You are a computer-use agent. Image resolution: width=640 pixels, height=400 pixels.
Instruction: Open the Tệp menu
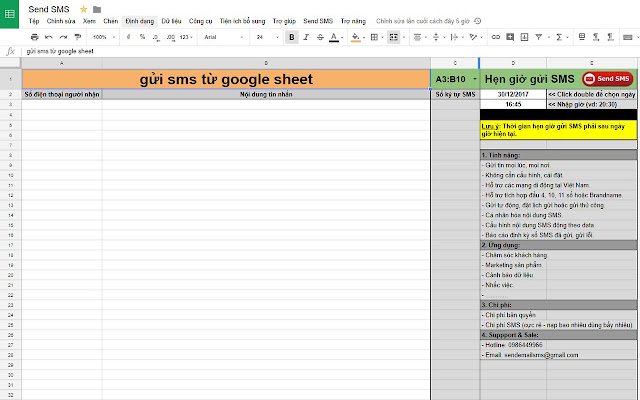click(x=34, y=21)
